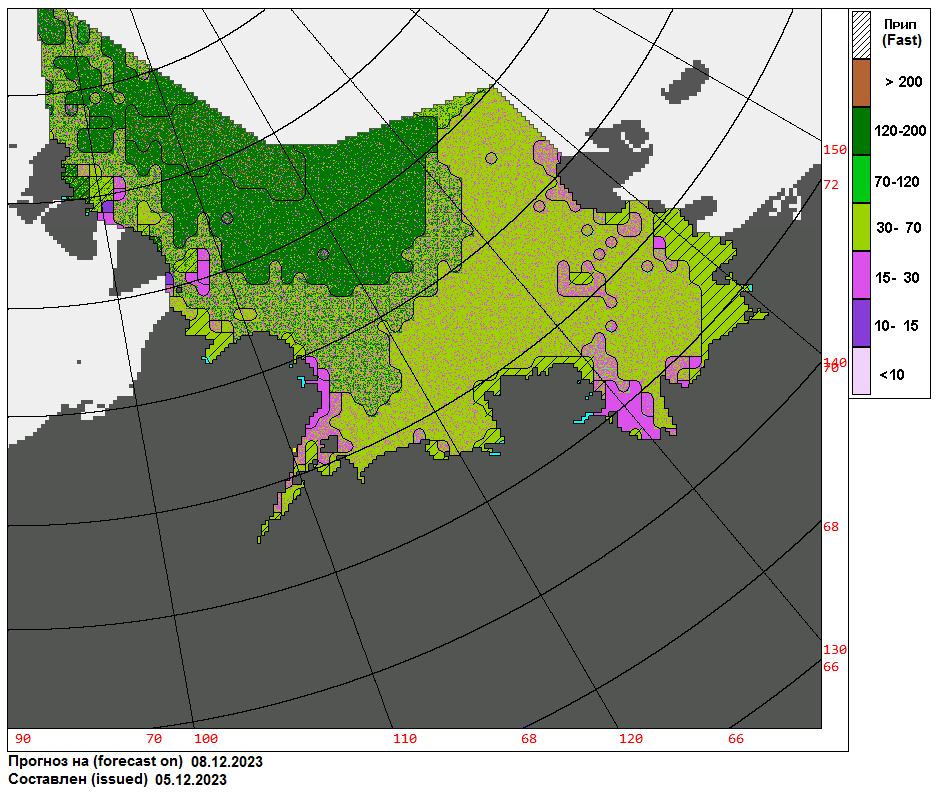This screenshot has width=940, height=795.
Task: Click the purple 10-15 legend swatch
Action: click(x=861, y=323)
